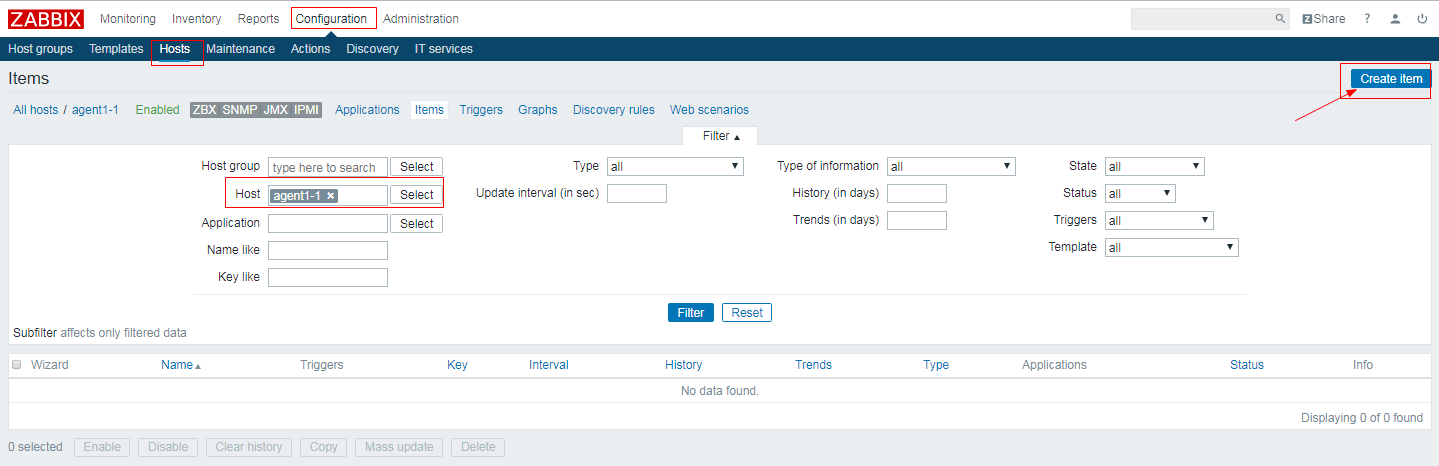Click the search magnifier icon
Screen dimensions: 1439x466
pyautogui.click(x=1280, y=19)
